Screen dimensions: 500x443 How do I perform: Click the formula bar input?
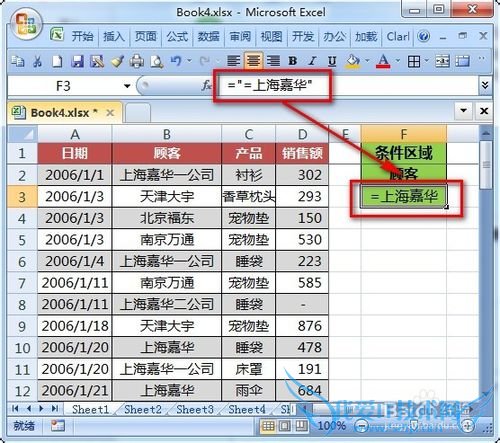point(347,86)
